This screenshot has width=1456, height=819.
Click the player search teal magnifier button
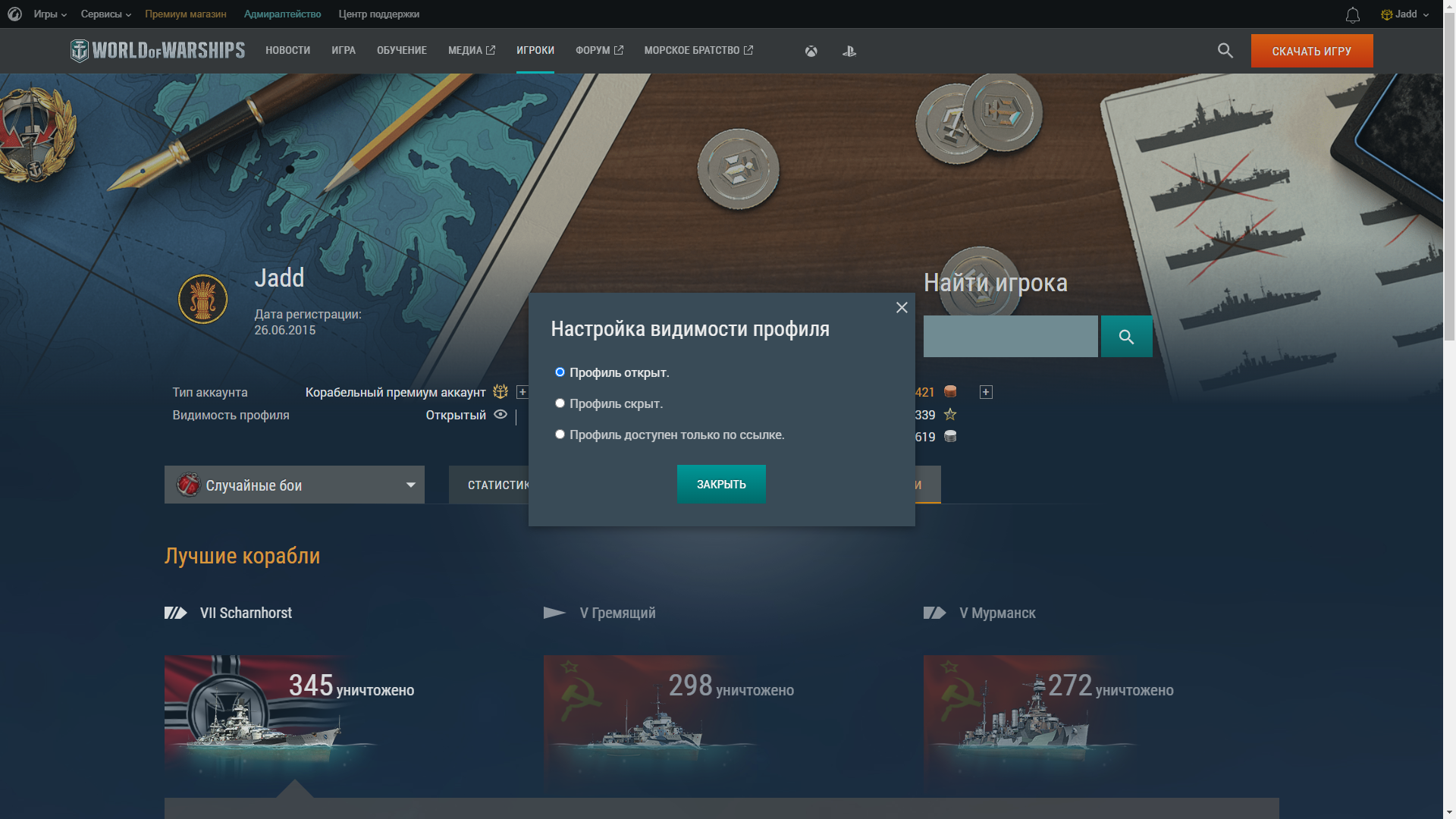pos(1126,337)
